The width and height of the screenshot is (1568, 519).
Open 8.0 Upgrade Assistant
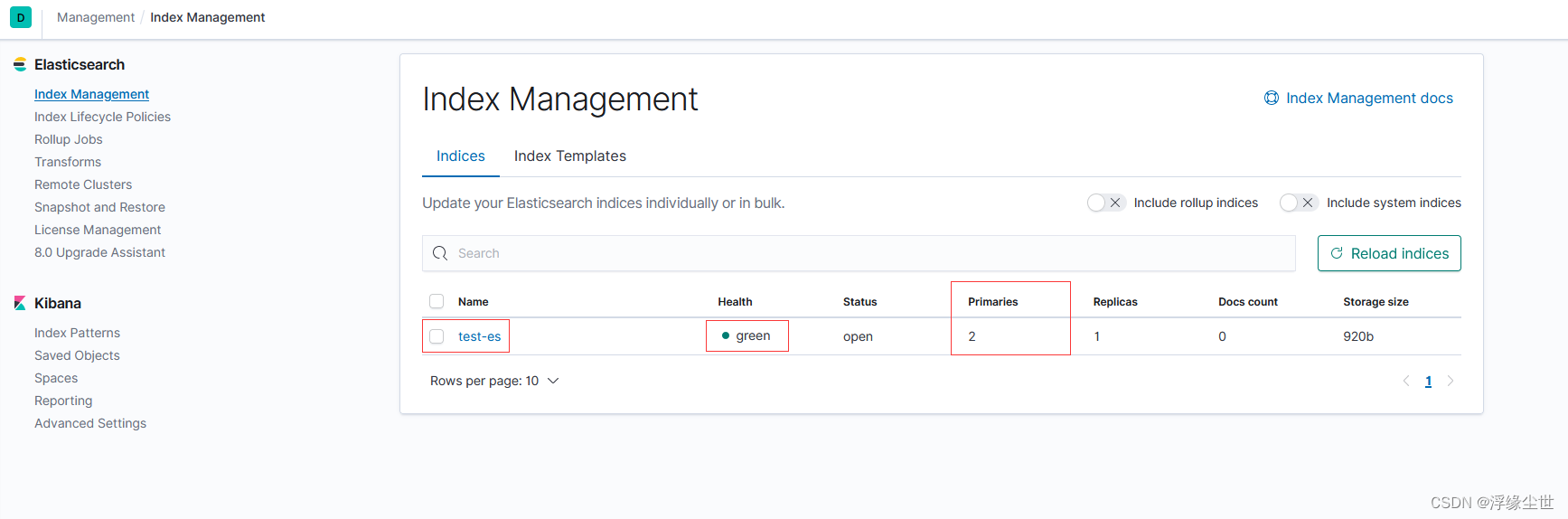[99, 252]
